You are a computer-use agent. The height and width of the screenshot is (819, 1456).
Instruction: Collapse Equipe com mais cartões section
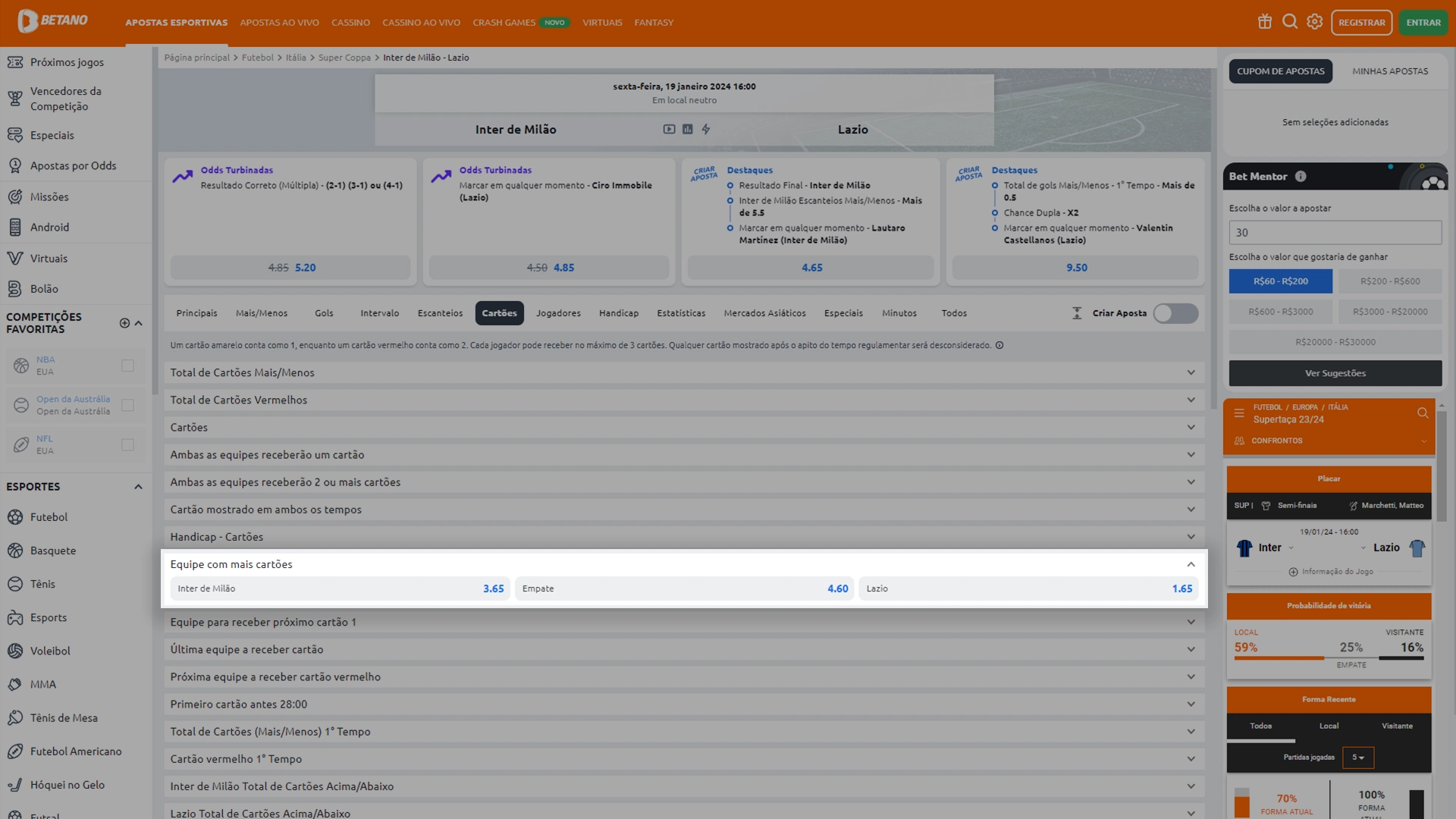tap(1191, 564)
